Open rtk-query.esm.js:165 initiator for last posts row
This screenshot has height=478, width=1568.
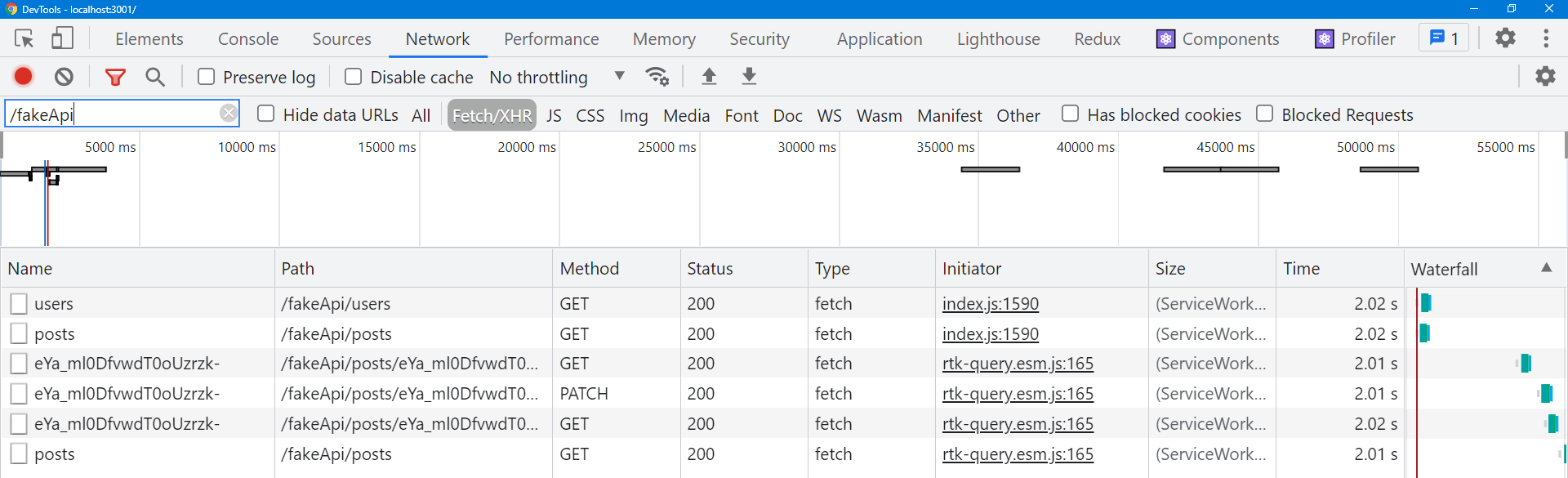click(x=1018, y=453)
